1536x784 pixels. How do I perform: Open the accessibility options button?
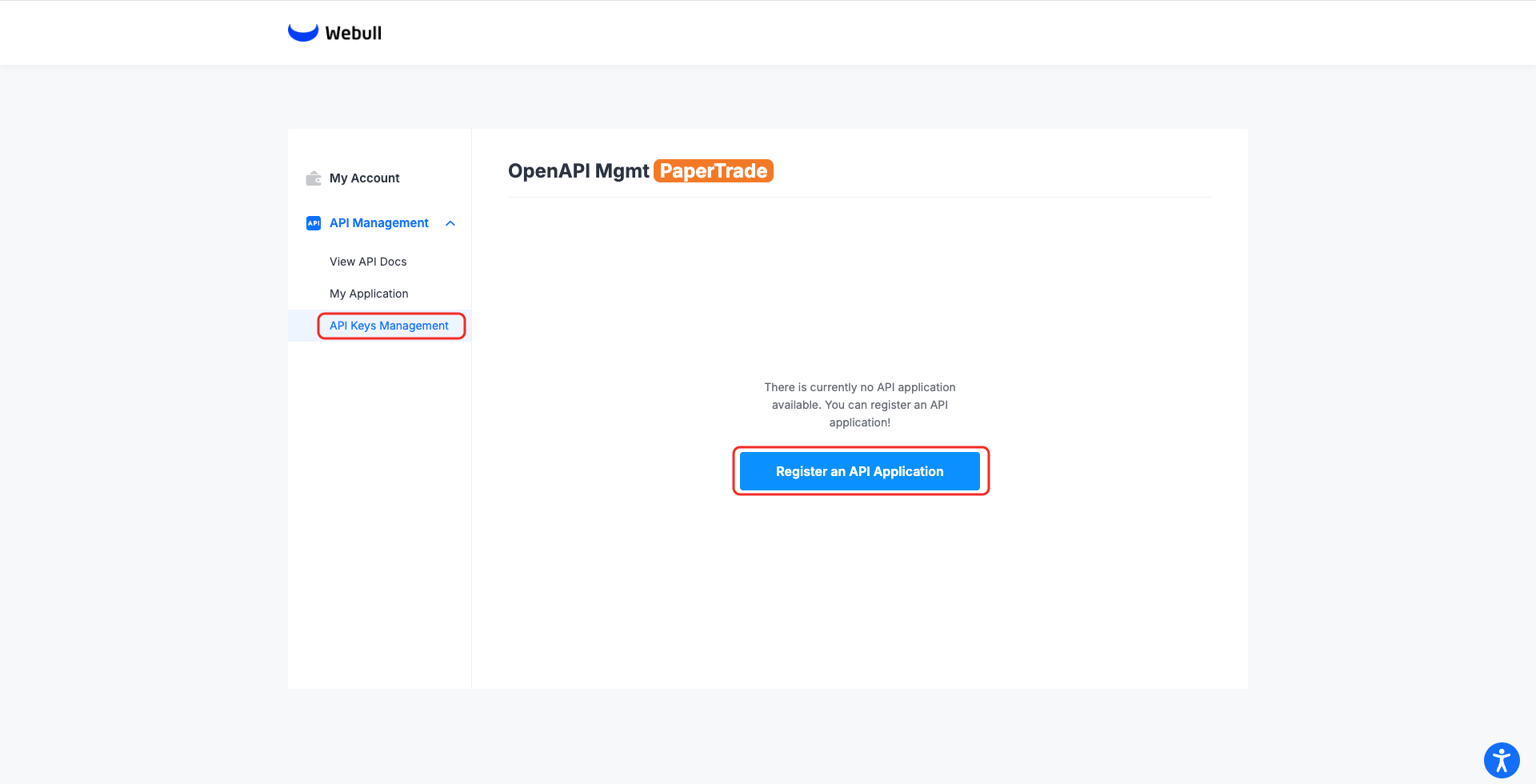[1502, 760]
